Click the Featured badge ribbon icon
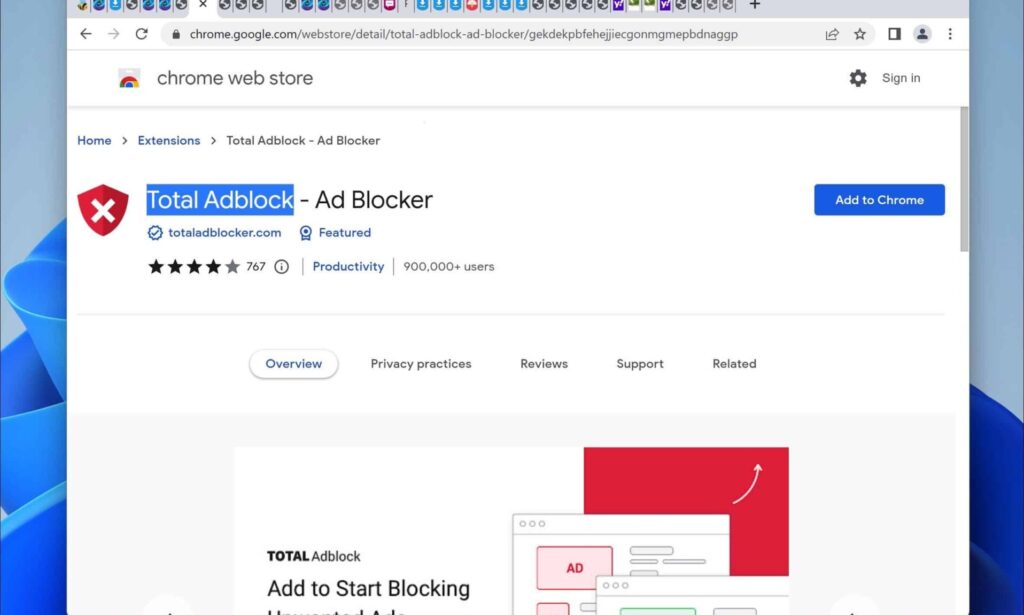This screenshot has height=615, width=1024. click(x=306, y=233)
